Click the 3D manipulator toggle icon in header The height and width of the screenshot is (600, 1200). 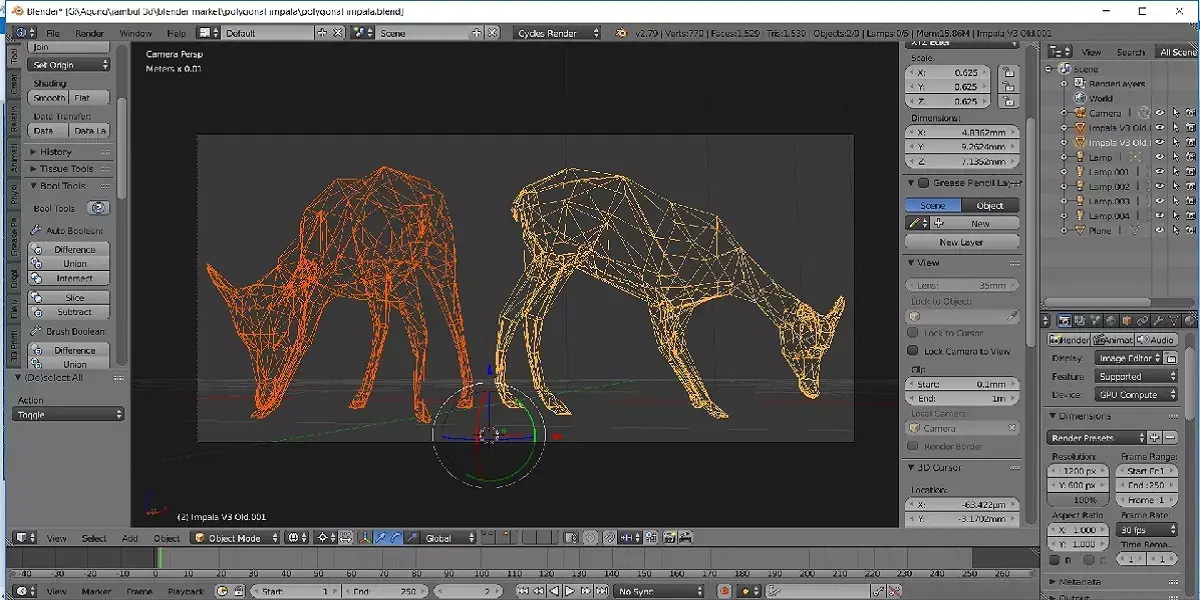point(365,538)
